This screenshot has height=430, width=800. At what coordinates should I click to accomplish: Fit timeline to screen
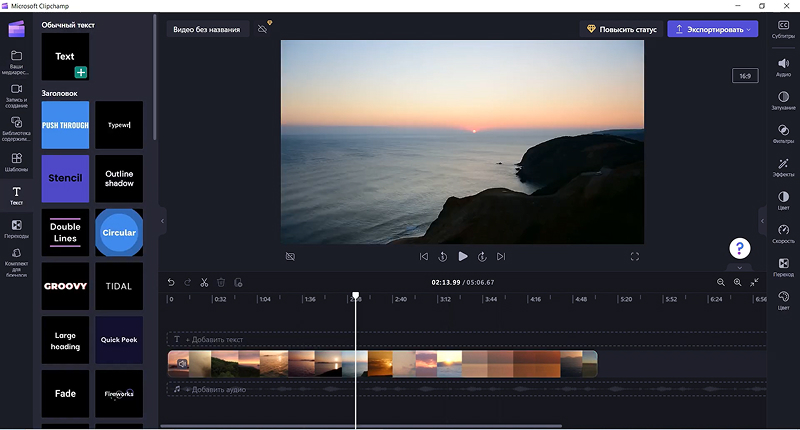click(x=754, y=282)
